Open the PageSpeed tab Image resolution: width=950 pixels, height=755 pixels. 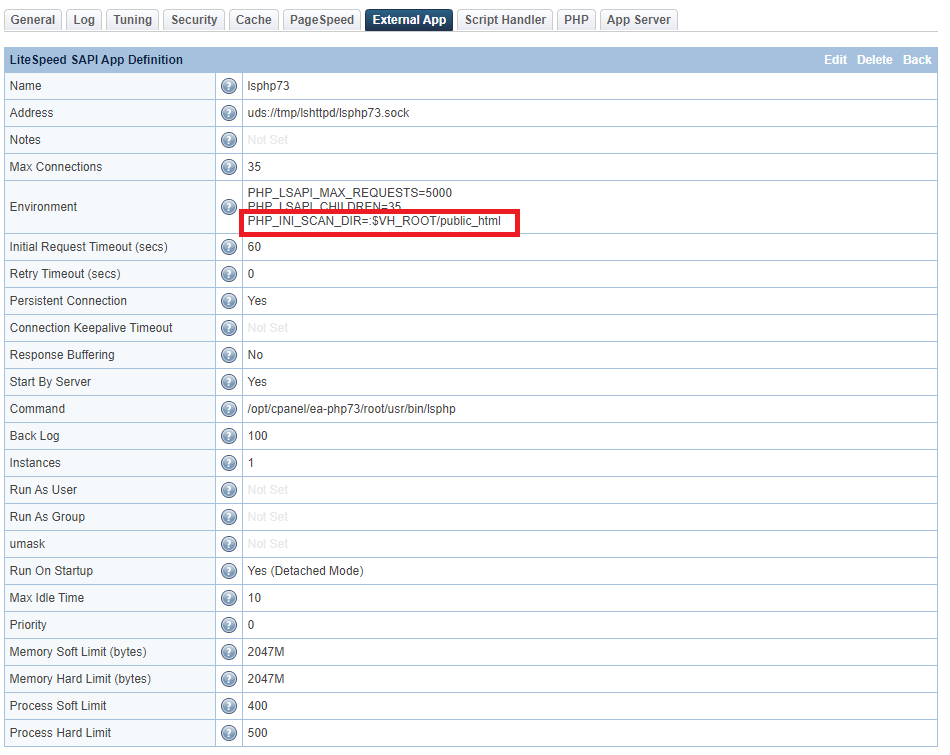pyautogui.click(x=322, y=20)
